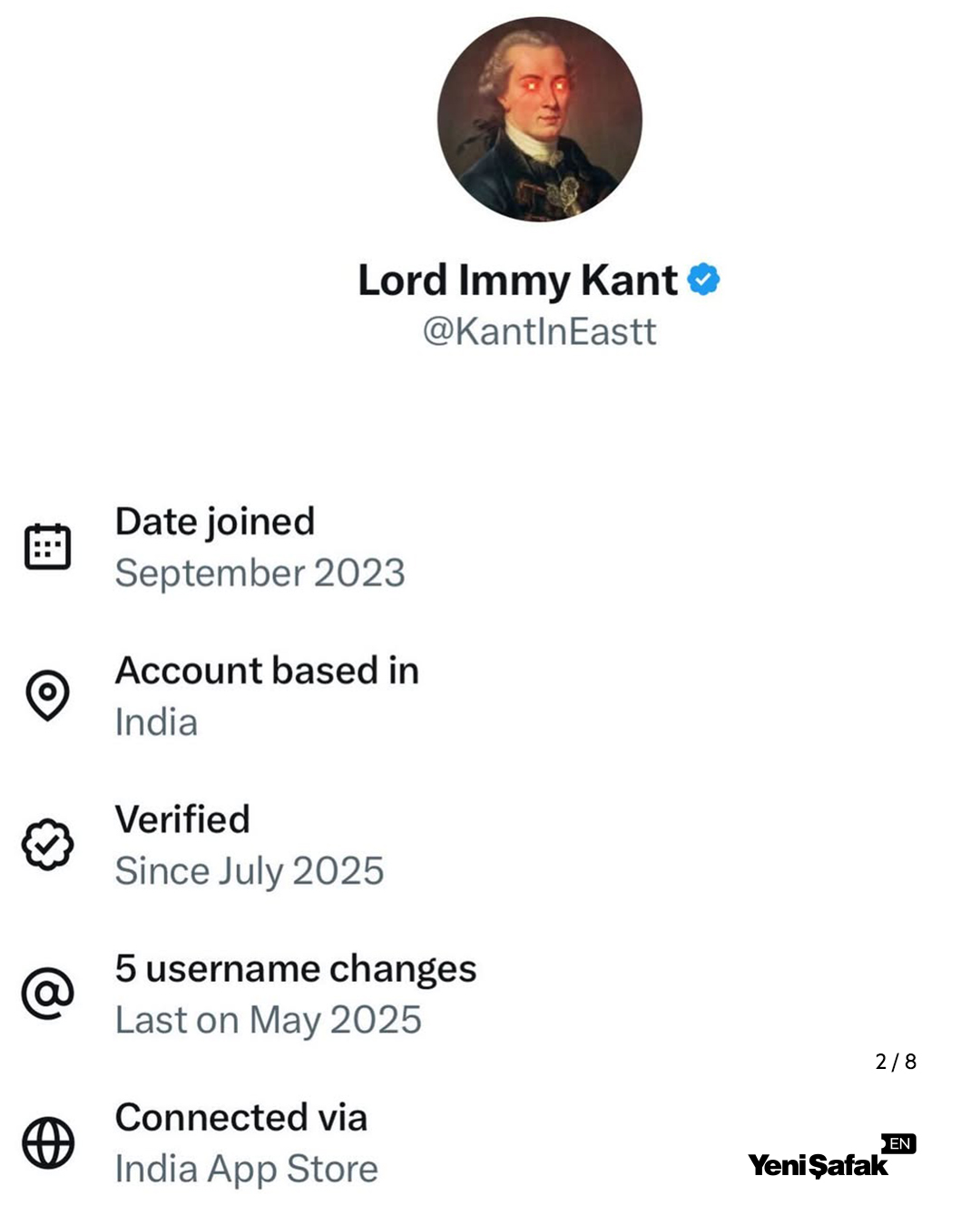Viewport: 980px width, 1225px height.
Task: Click the at-sign username icon
Action: [x=47, y=993]
